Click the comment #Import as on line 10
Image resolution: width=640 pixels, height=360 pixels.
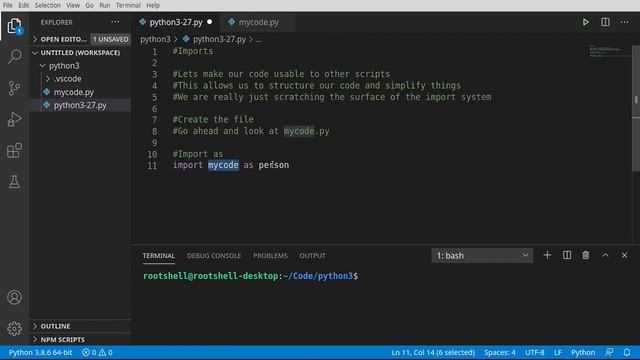click(x=198, y=154)
